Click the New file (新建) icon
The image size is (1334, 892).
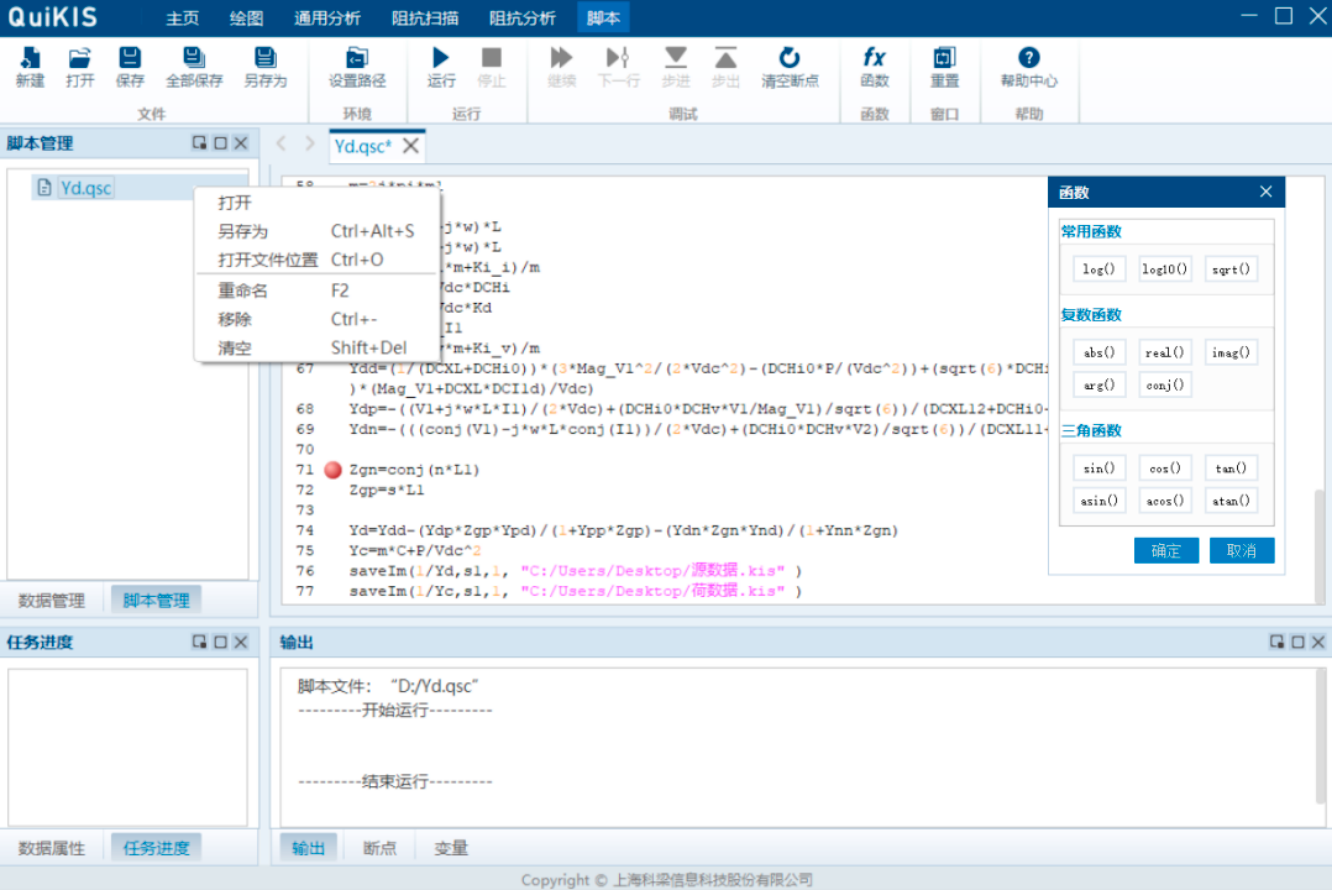[x=30, y=59]
